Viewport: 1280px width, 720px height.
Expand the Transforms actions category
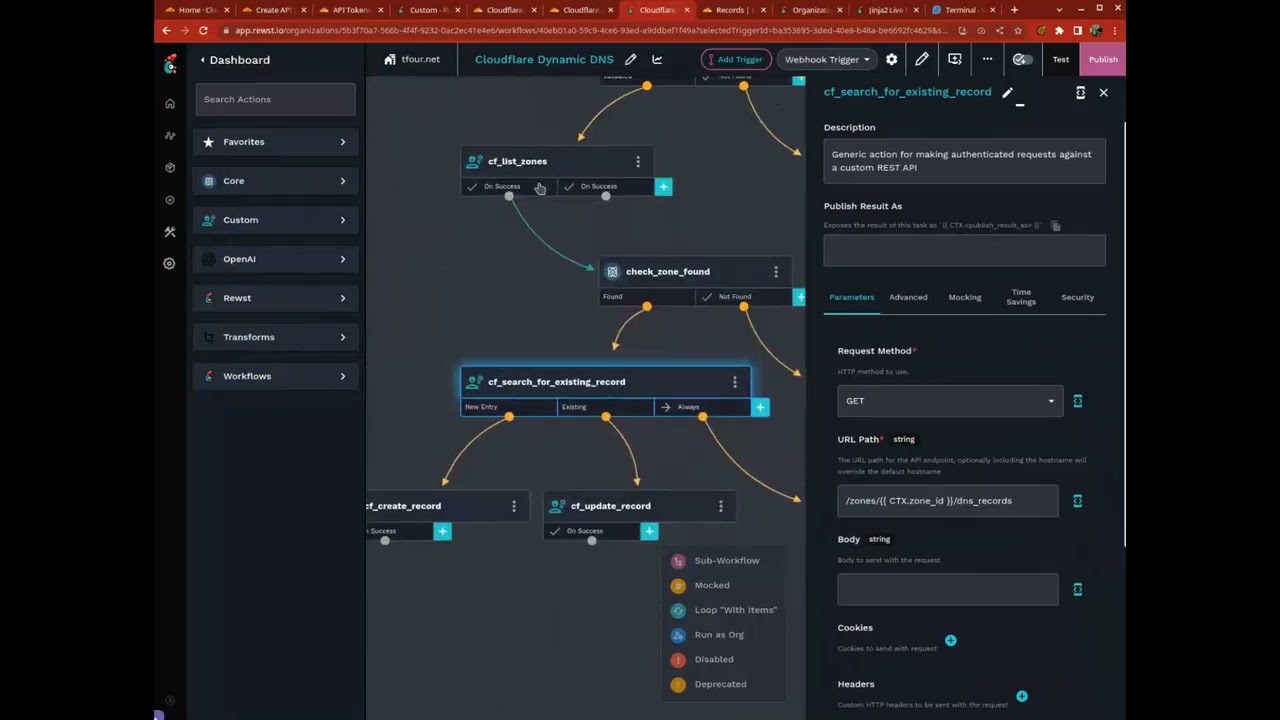tap(275, 337)
